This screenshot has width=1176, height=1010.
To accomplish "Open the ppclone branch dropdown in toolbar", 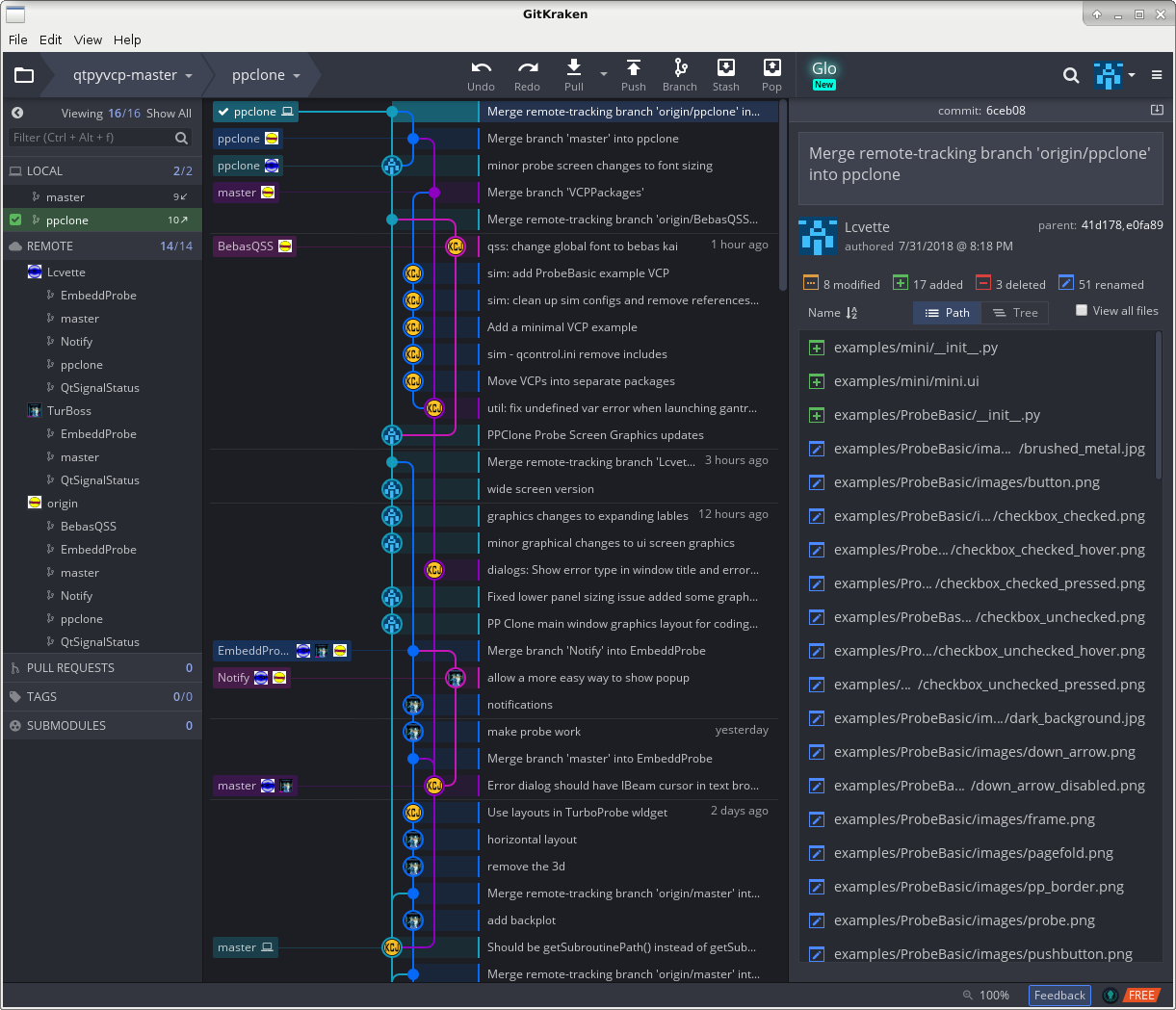I will tap(266, 75).
